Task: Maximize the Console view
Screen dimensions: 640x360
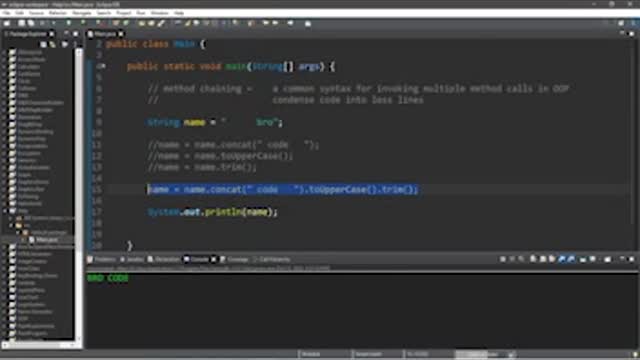Action: point(631,259)
